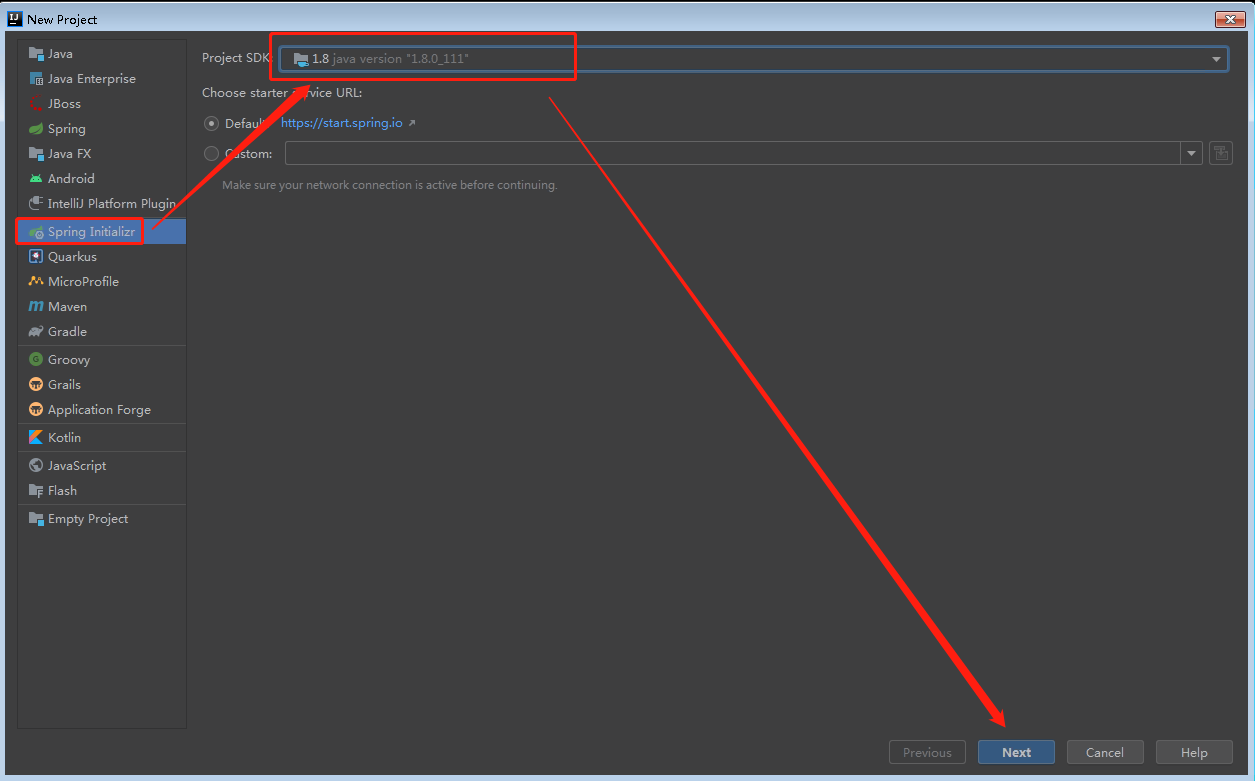This screenshot has height=781, width=1255.
Task: Click the custom URL browse icon button
Action: coord(1220,153)
